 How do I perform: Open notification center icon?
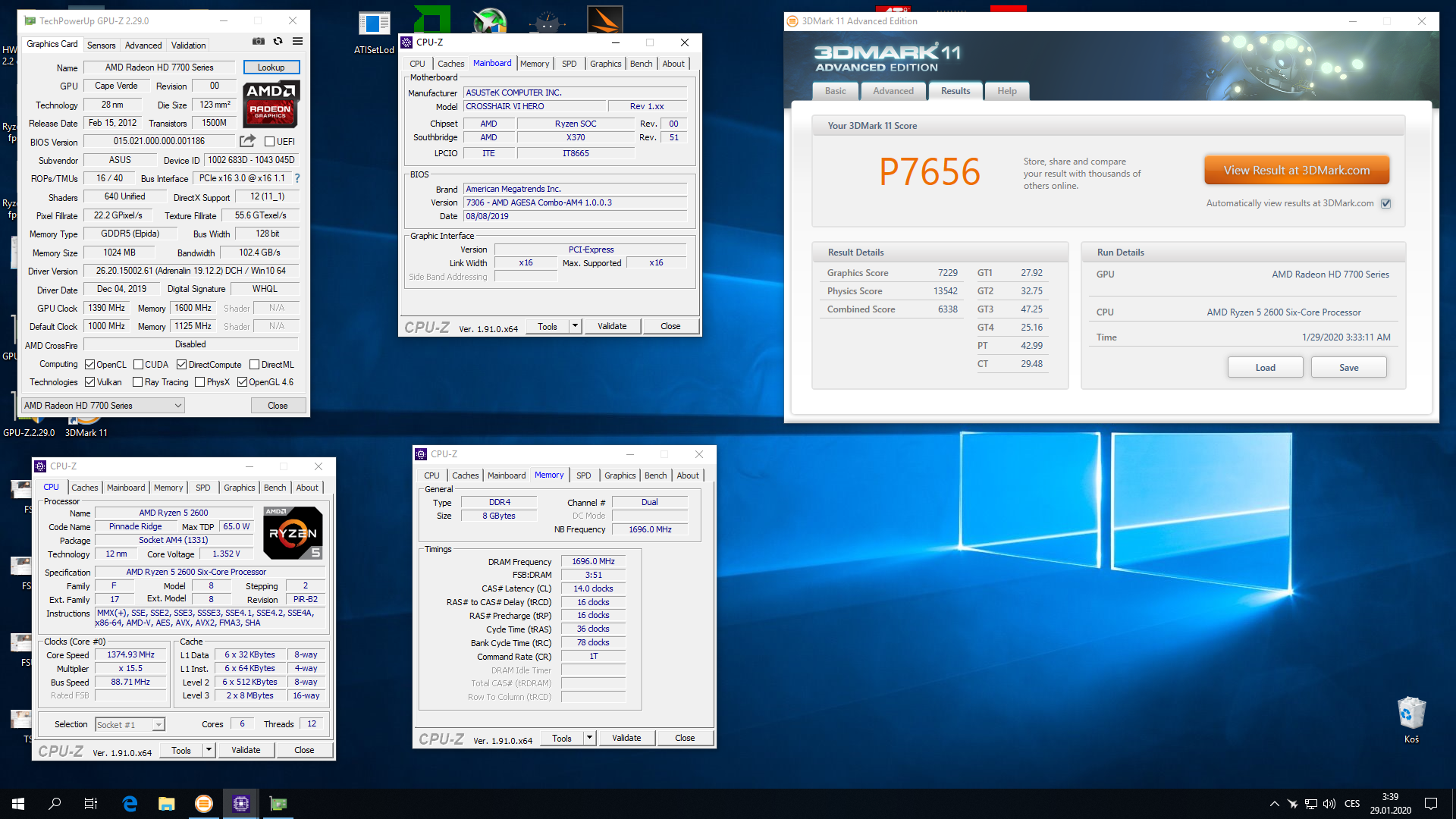click(1431, 804)
